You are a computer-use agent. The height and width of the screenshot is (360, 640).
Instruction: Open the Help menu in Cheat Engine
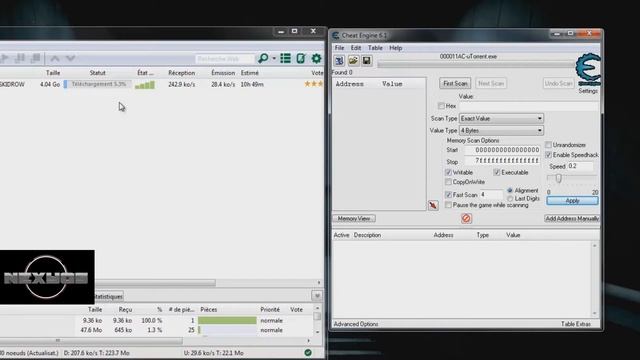pyautogui.click(x=396, y=48)
